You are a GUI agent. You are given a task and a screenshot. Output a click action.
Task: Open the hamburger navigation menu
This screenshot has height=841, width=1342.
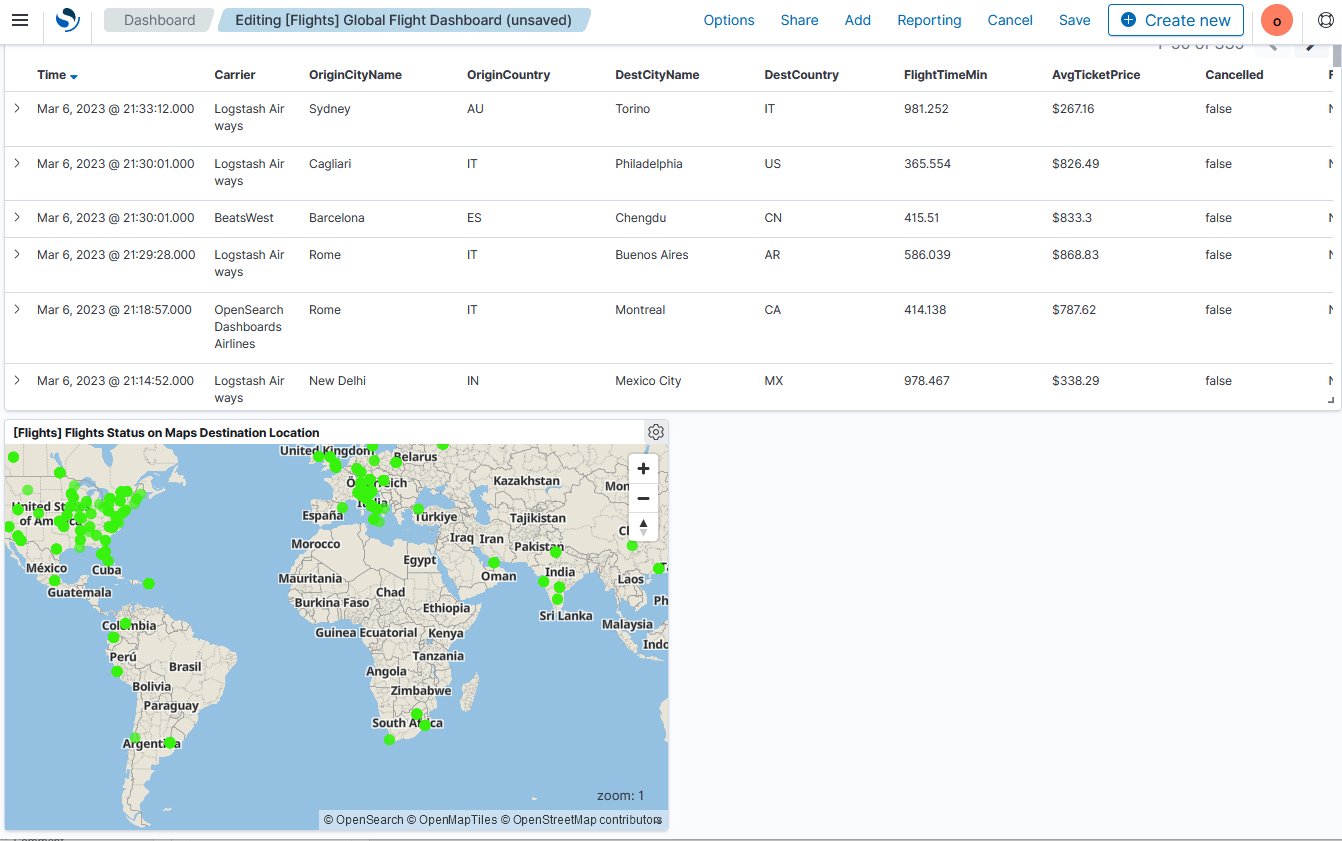20,20
